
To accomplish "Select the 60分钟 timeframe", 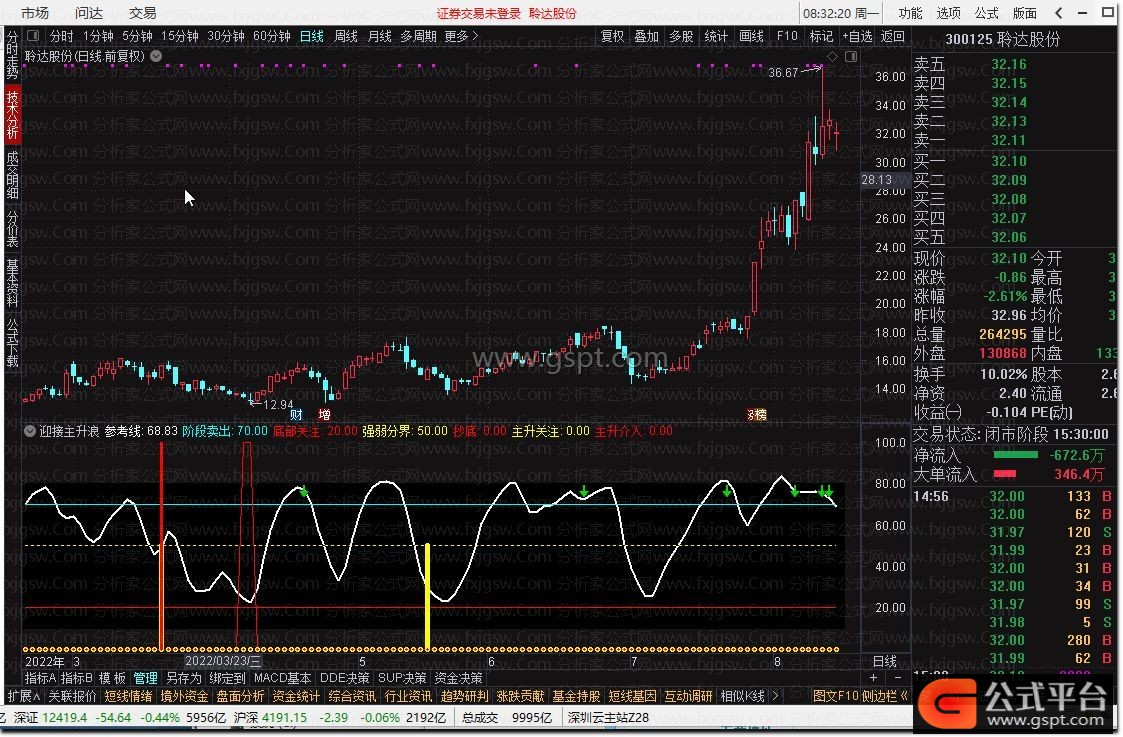I will 272,36.
